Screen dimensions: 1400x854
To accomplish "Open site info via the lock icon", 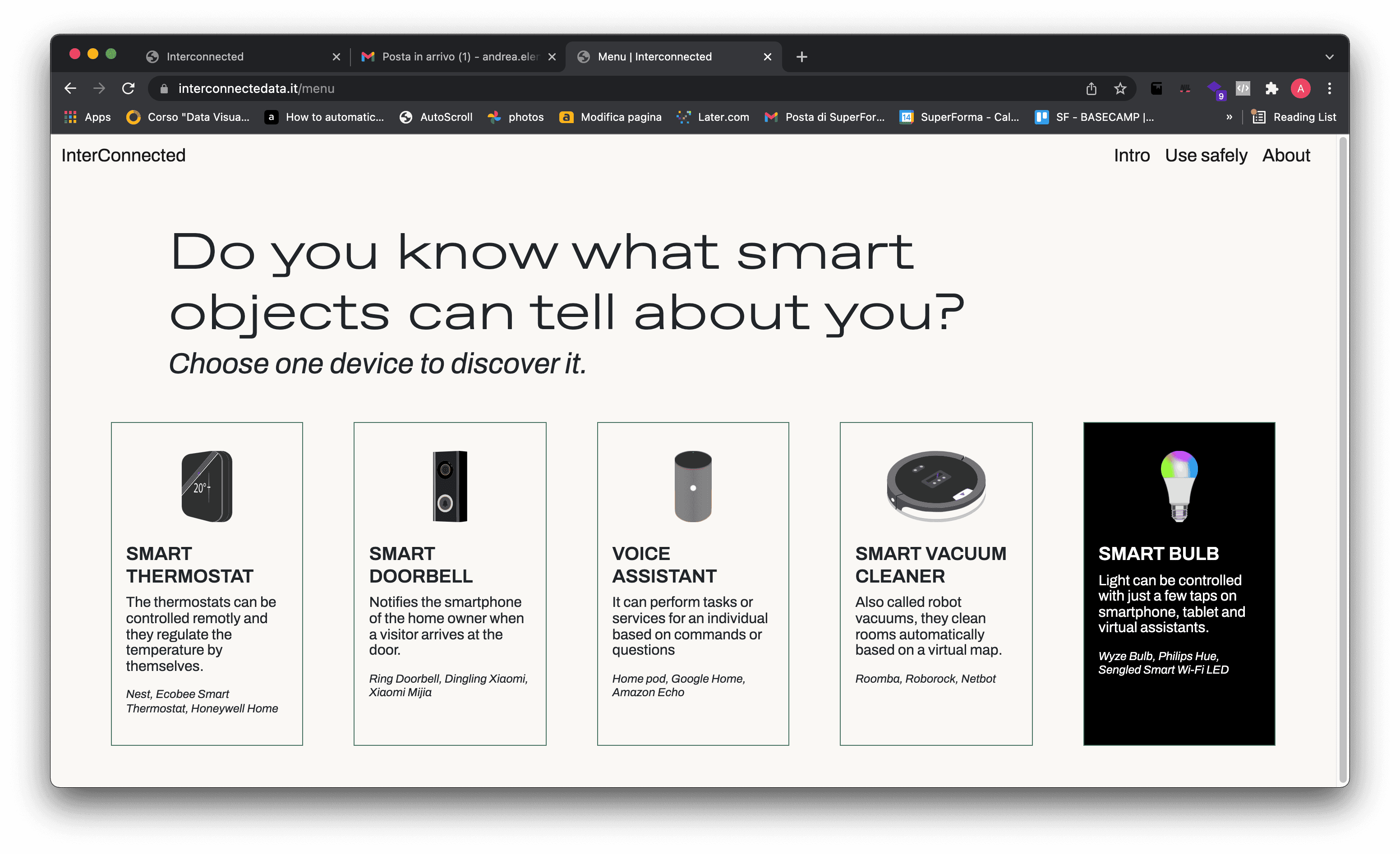I will coord(164,89).
